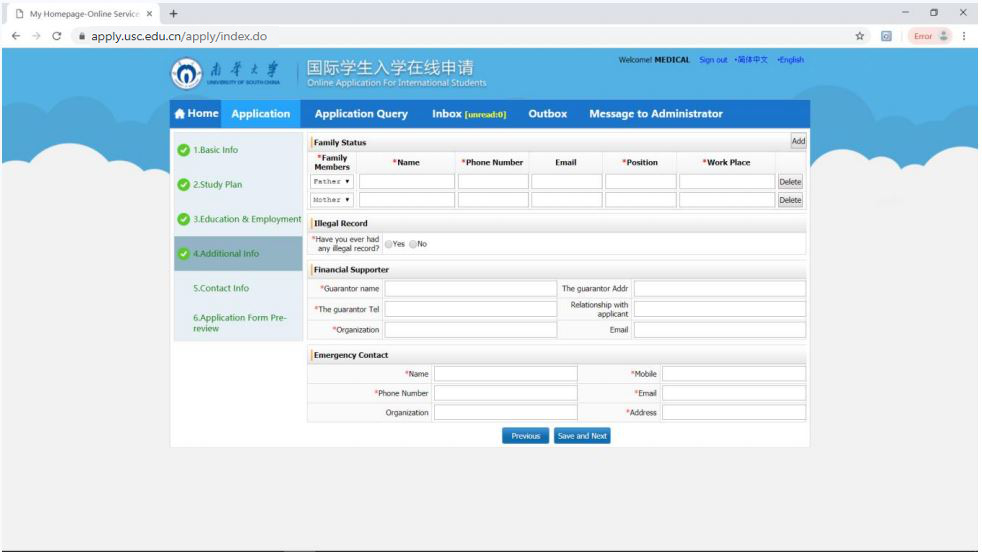Viewport: 982px width, 552px height.
Task: Go to the Inbox tab
Action: coord(468,114)
